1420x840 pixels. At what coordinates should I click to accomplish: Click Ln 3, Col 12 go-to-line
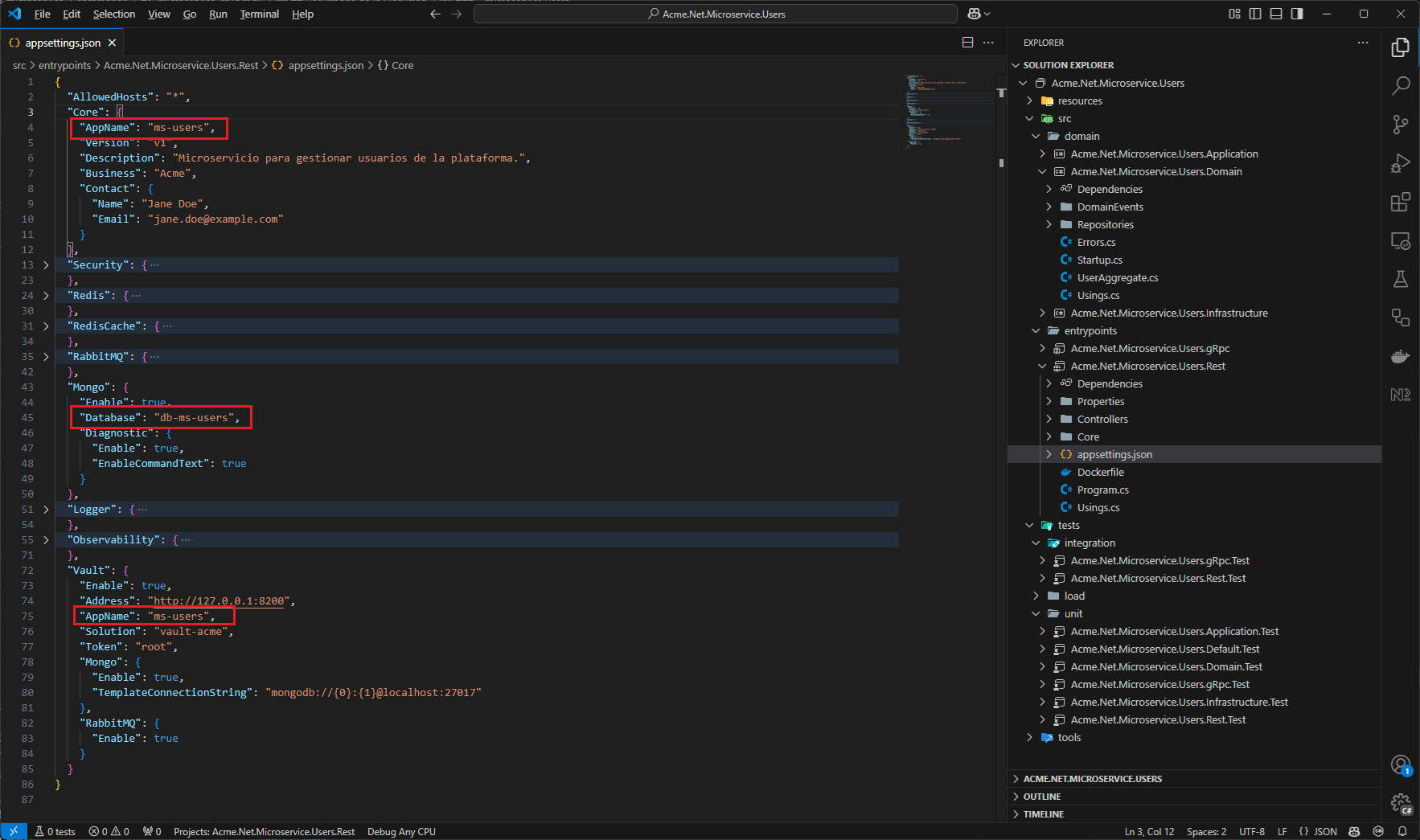[1149, 831]
